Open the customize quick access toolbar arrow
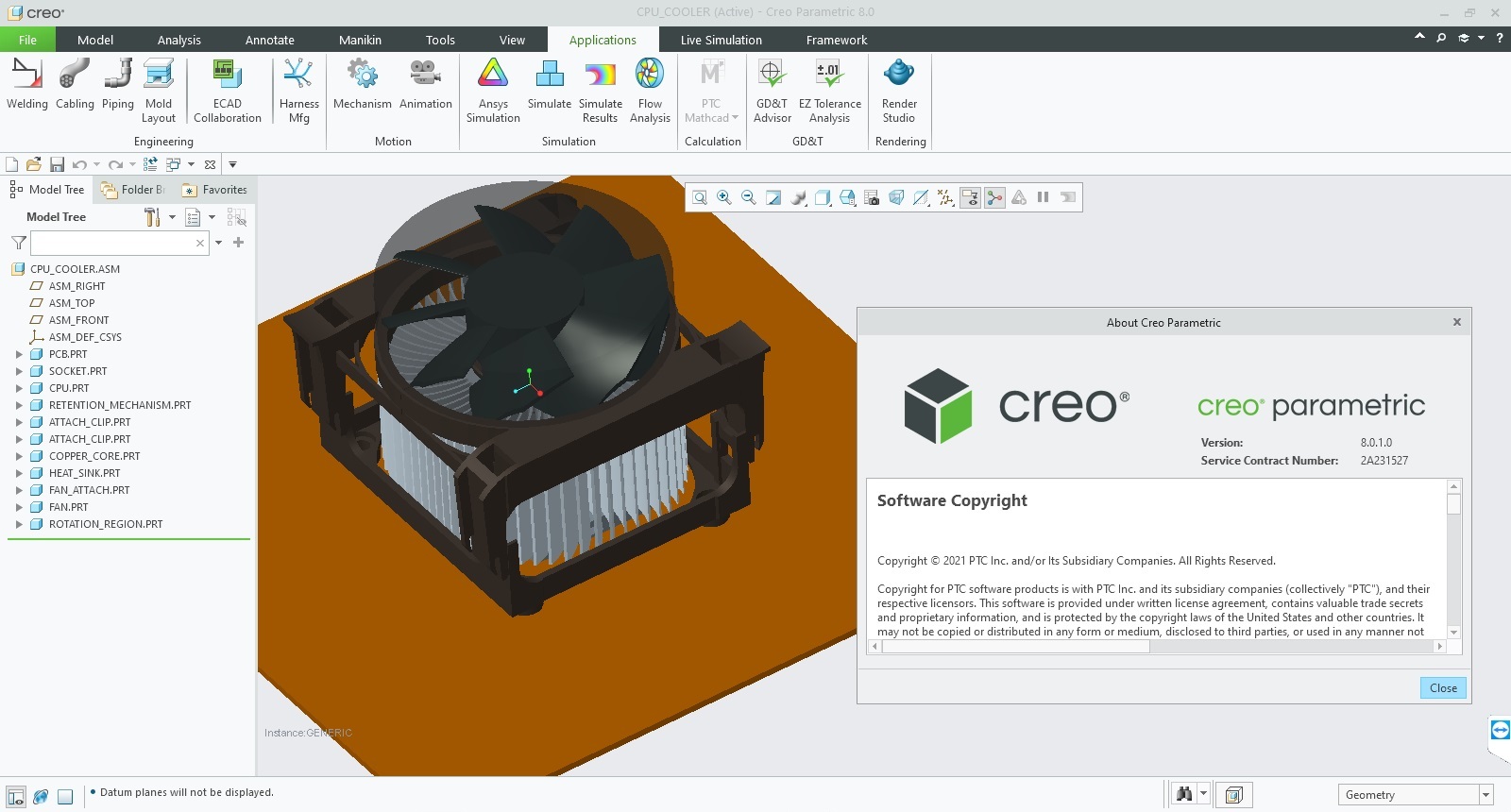Screen dimensions: 1511x812 pyautogui.click(x=232, y=164)
